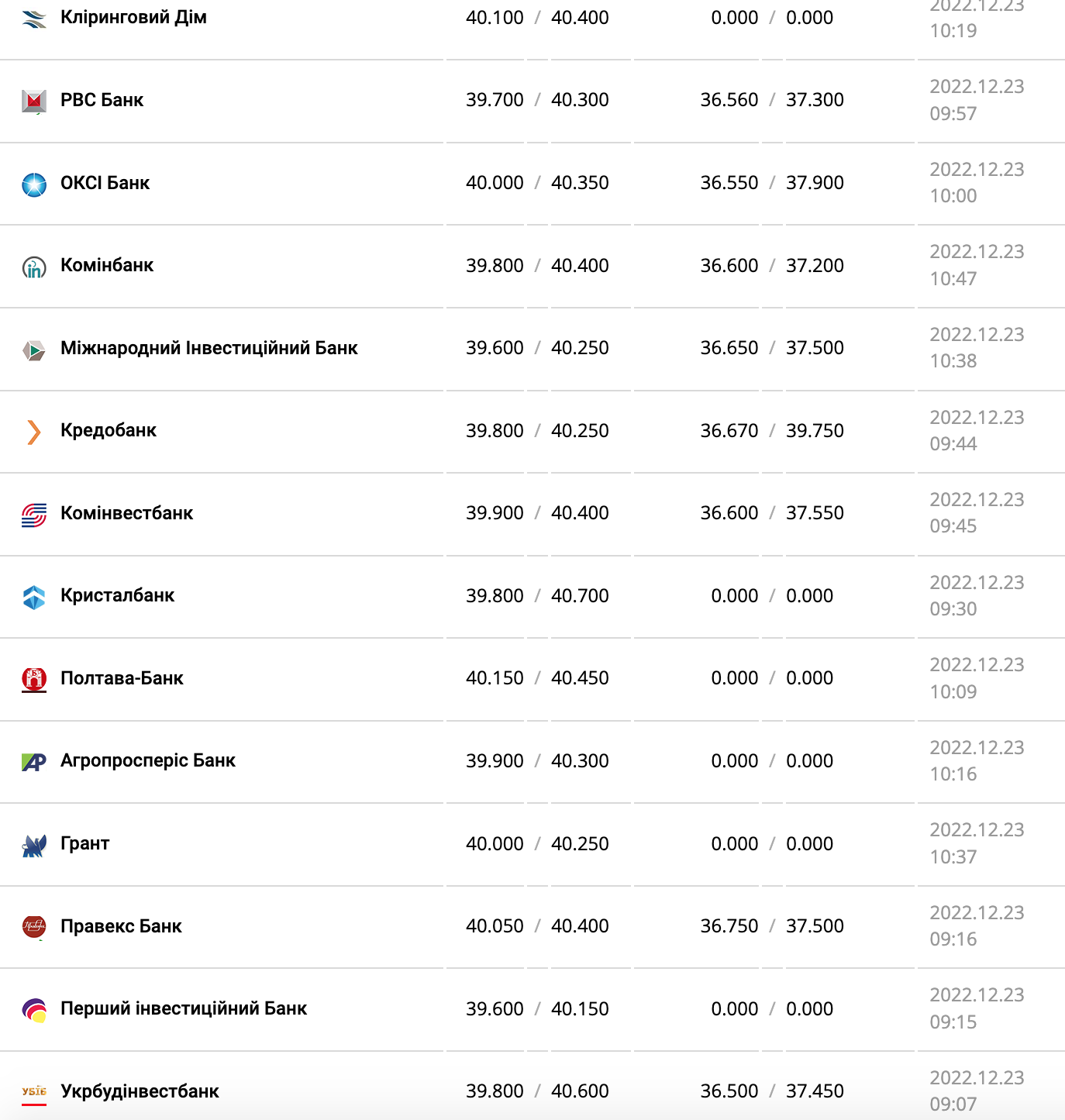
Task: Click the Грант bank logo icon
Action: (x=34, y=845)
